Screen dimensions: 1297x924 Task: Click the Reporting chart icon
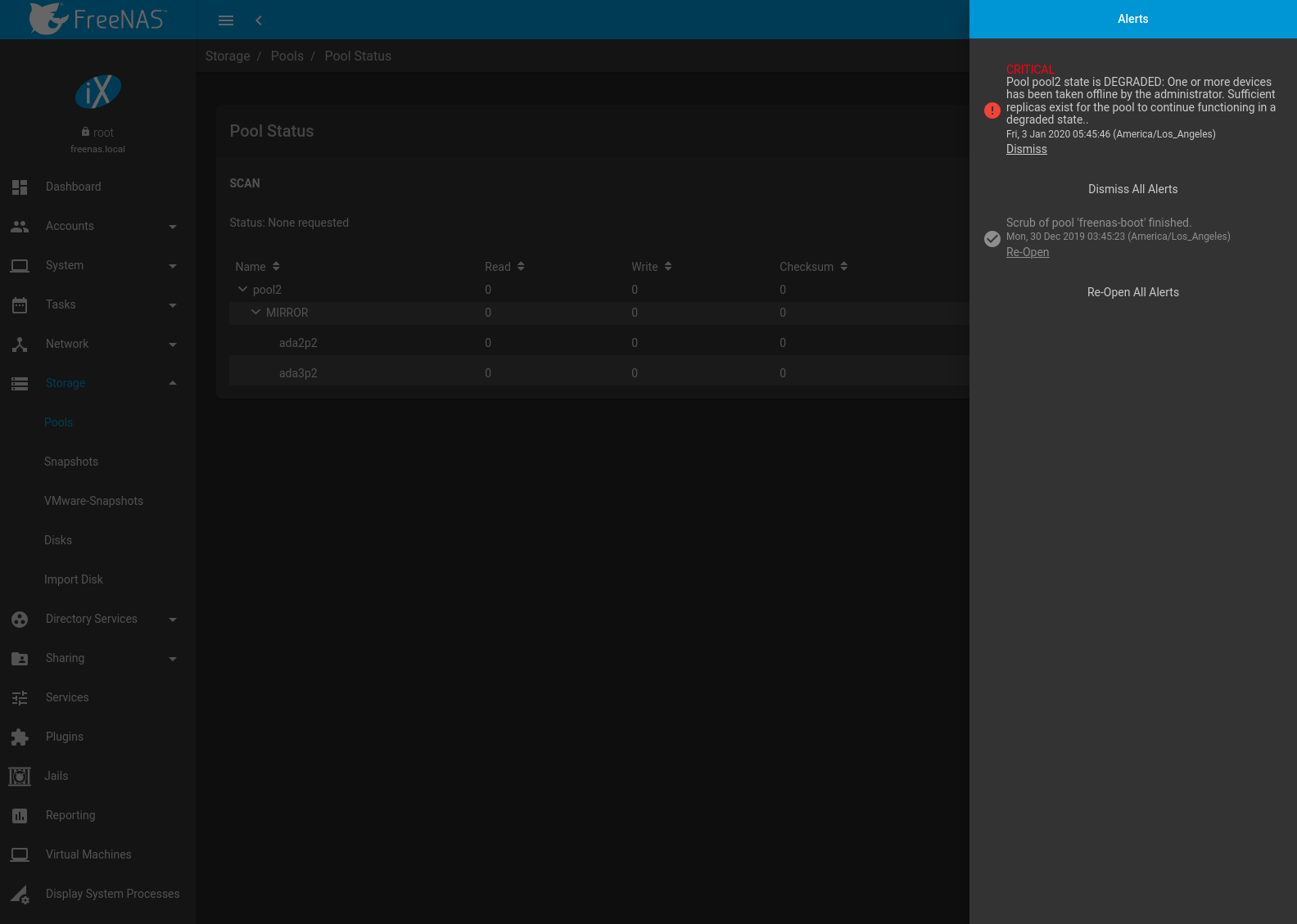pos(20,816)
